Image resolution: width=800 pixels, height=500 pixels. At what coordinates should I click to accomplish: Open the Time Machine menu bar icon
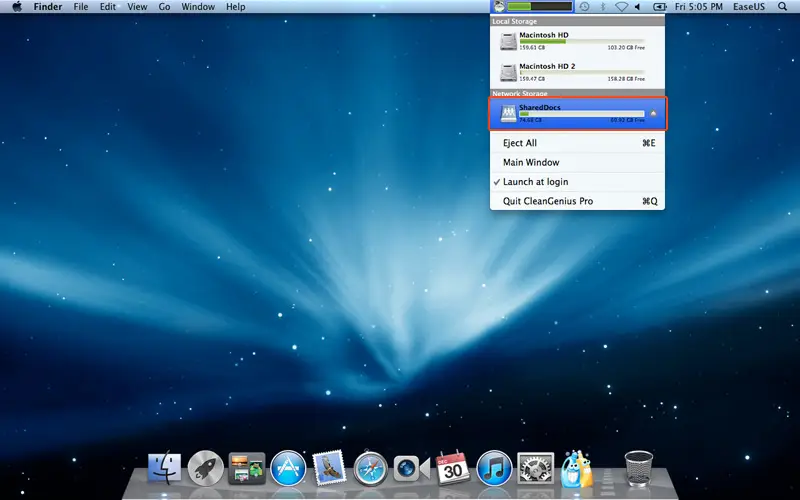[x=584, y=7]
